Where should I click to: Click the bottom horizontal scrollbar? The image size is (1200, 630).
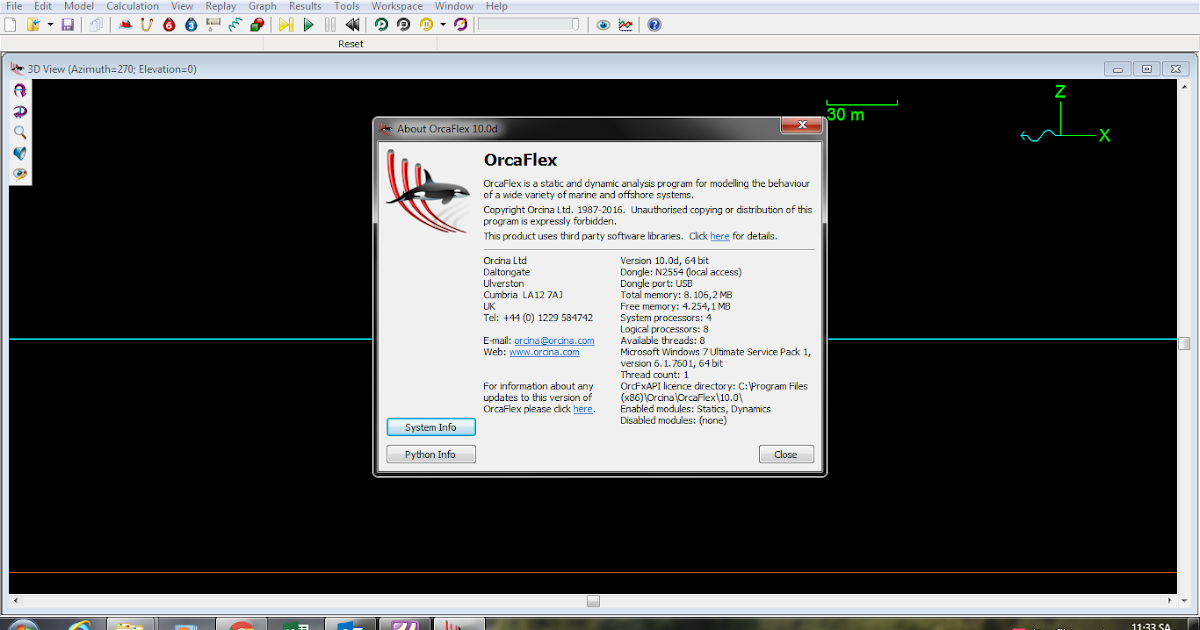coord(593,601)
